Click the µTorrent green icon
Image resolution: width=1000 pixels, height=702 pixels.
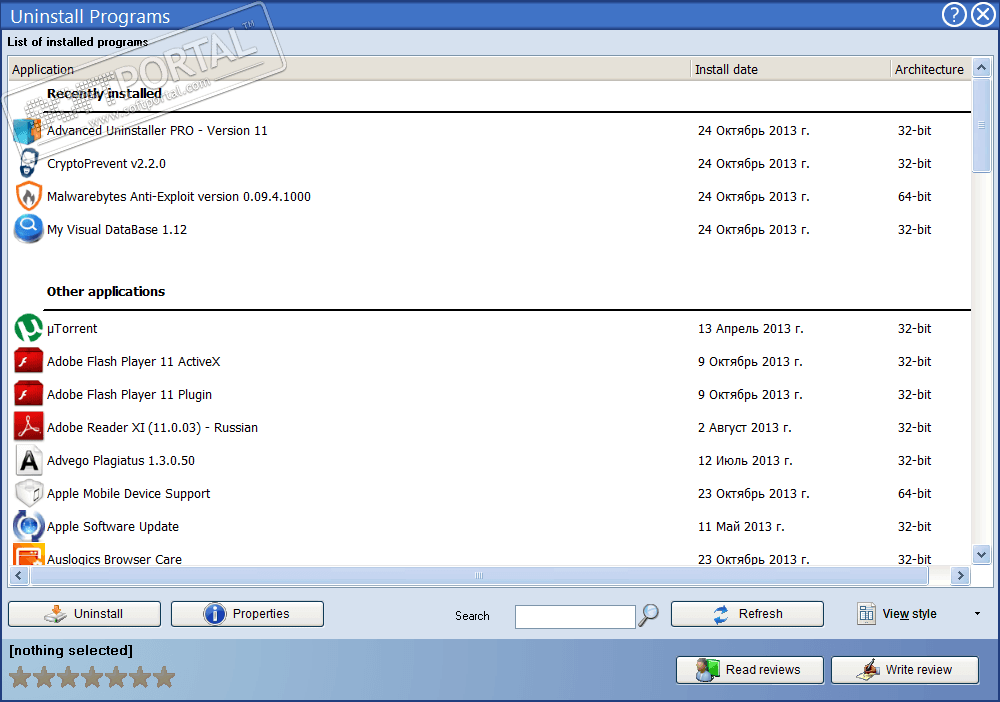(28, 328)
